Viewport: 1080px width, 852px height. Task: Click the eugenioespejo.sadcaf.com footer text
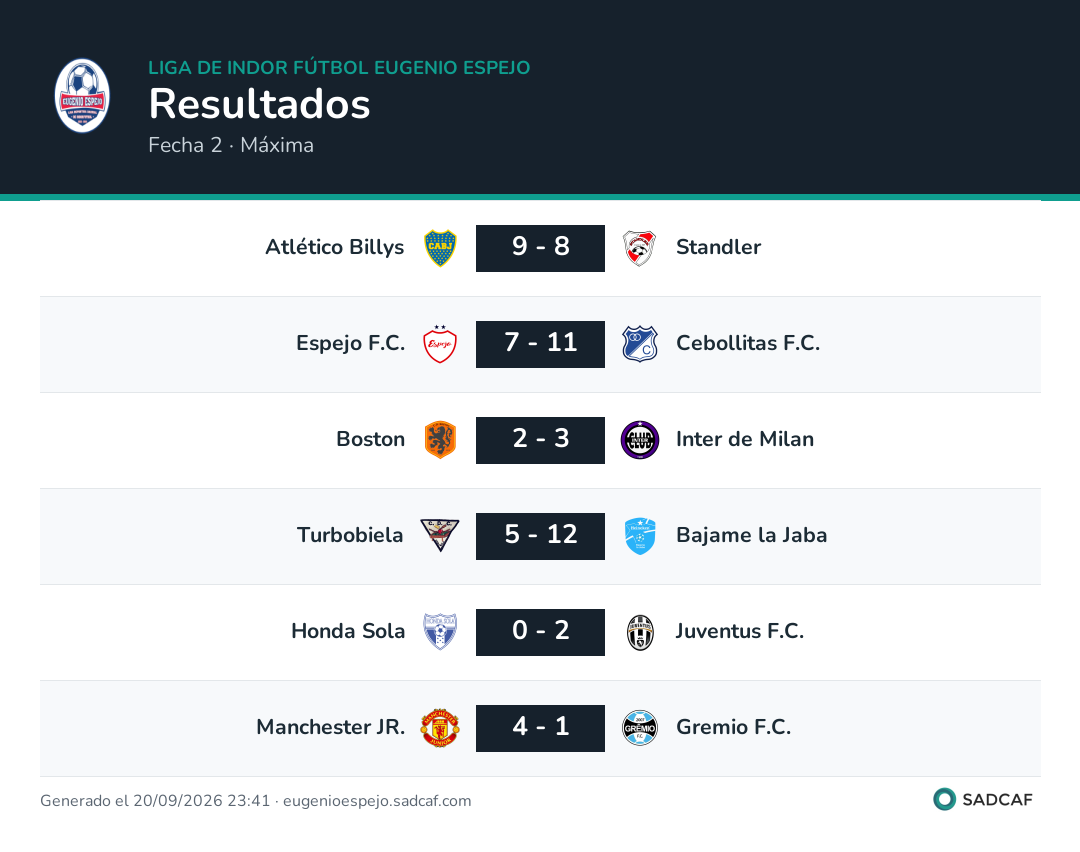(x=377, y=800)
